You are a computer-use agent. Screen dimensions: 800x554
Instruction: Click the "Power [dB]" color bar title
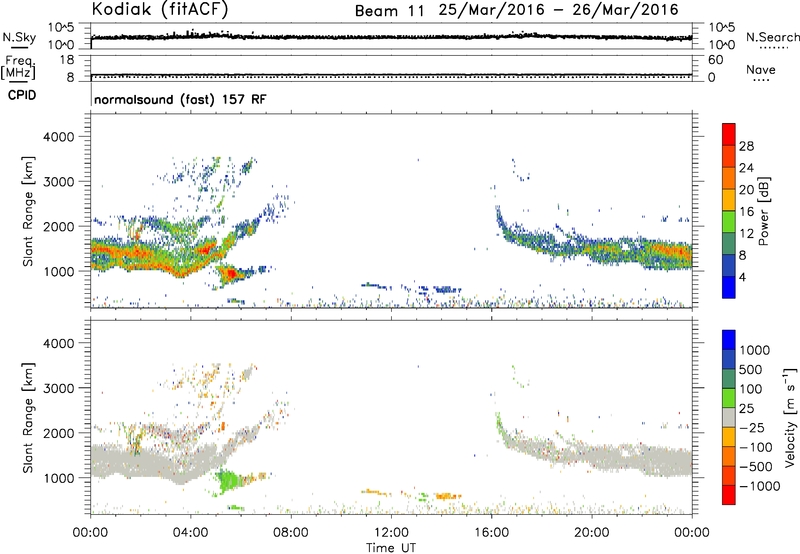[764, 211]
